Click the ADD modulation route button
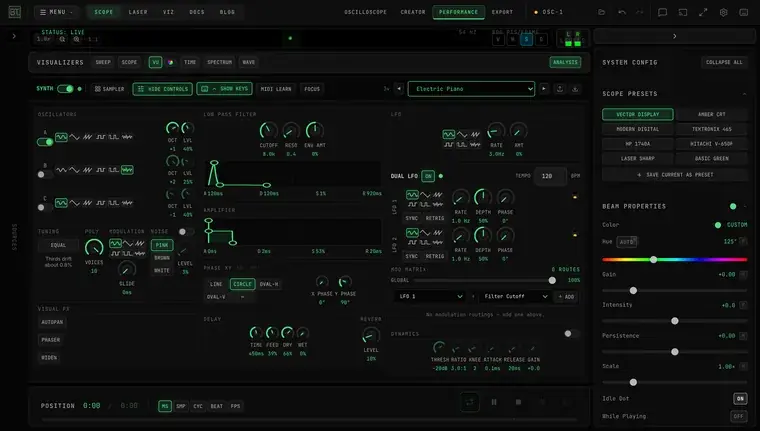This screenshot has width=760, height=431. click(x=566, y=296)
